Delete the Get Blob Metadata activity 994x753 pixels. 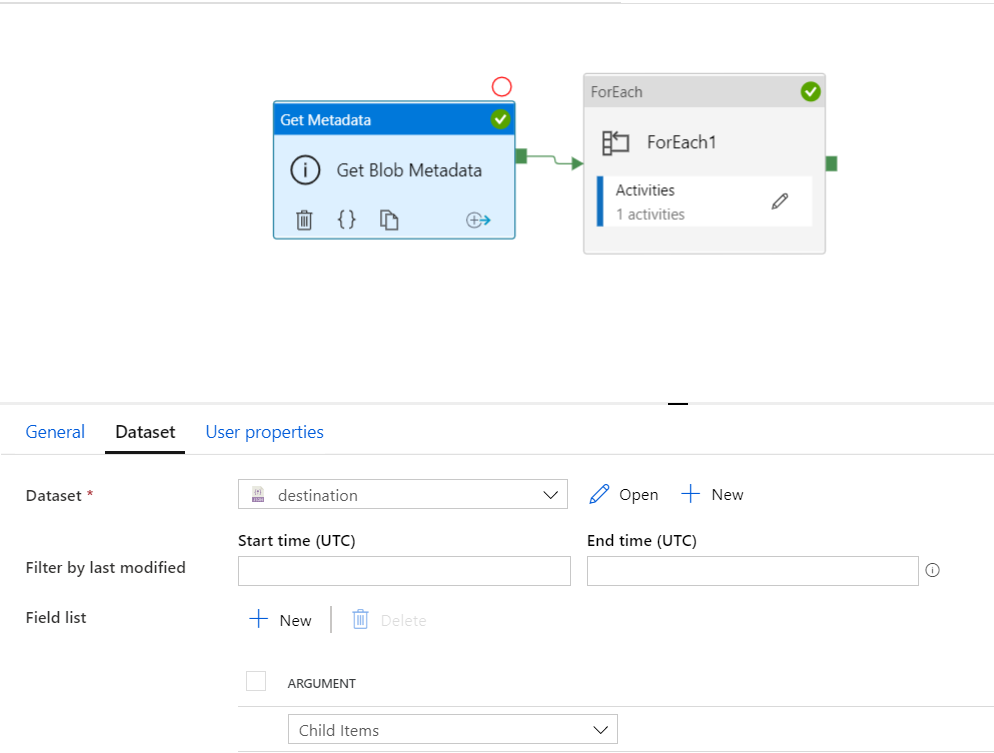click(x=305, y=220)
